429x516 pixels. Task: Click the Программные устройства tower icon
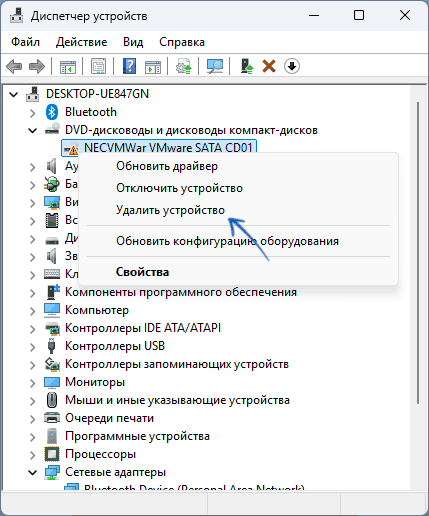click(x=52, y=436)
